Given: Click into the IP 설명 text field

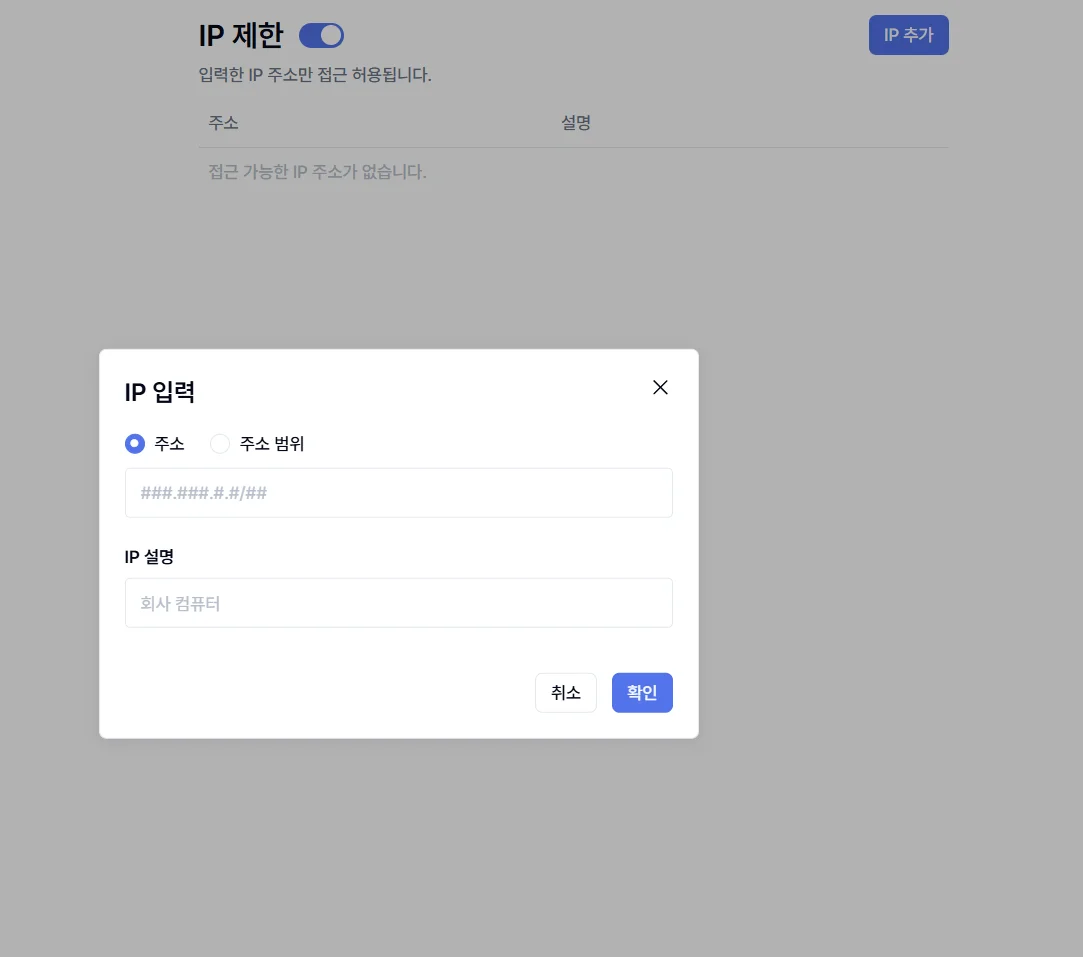Looking at the screenshot, I should (x=398, y=603).
